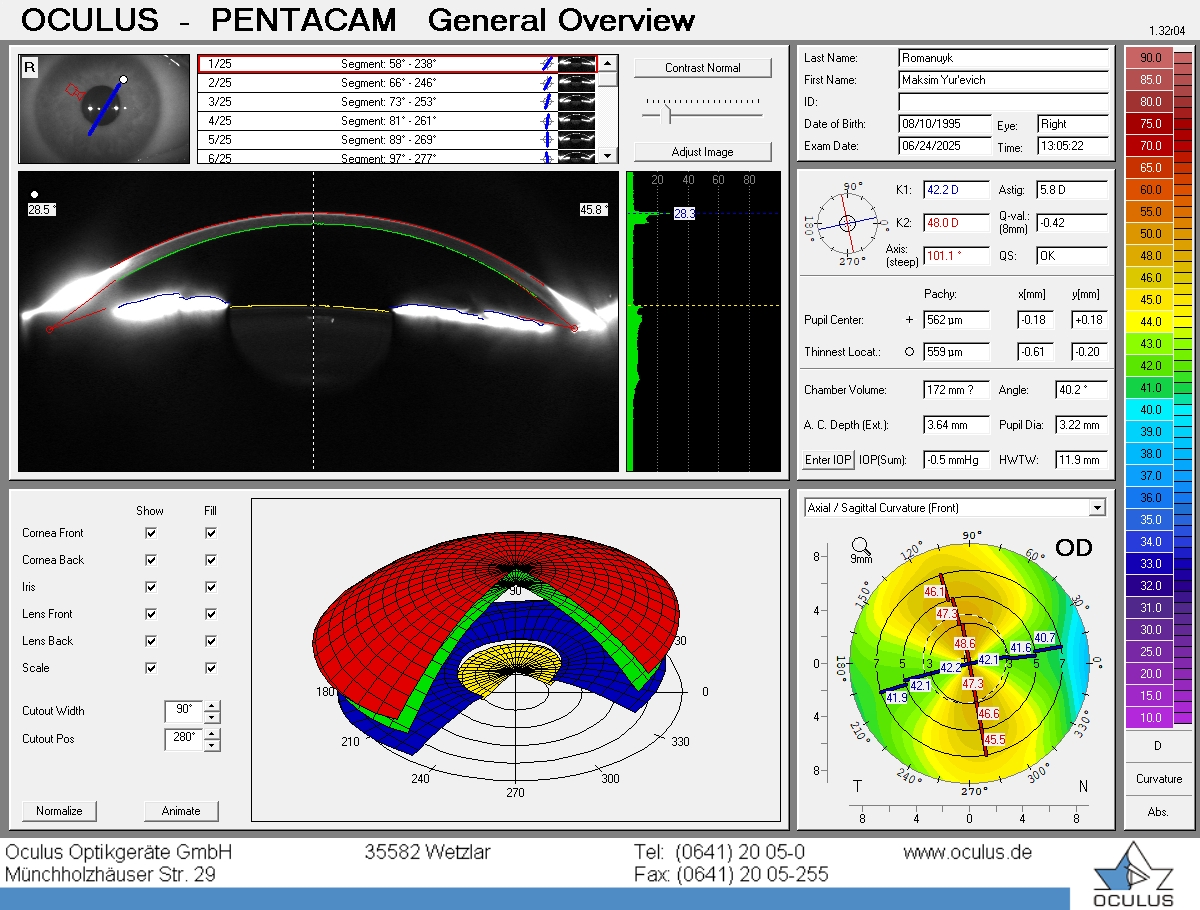Click the Oculus logo in the footer
This screenshot has width=1200, height=910.
coord(1133,875)
